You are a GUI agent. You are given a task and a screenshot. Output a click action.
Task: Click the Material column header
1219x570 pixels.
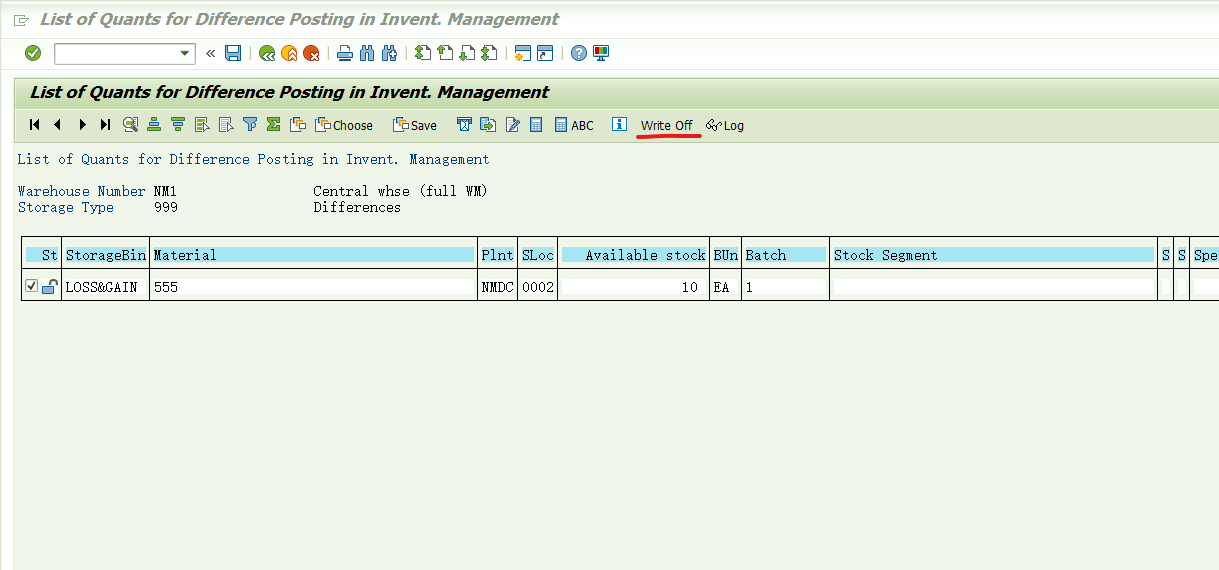pos(313,255)
